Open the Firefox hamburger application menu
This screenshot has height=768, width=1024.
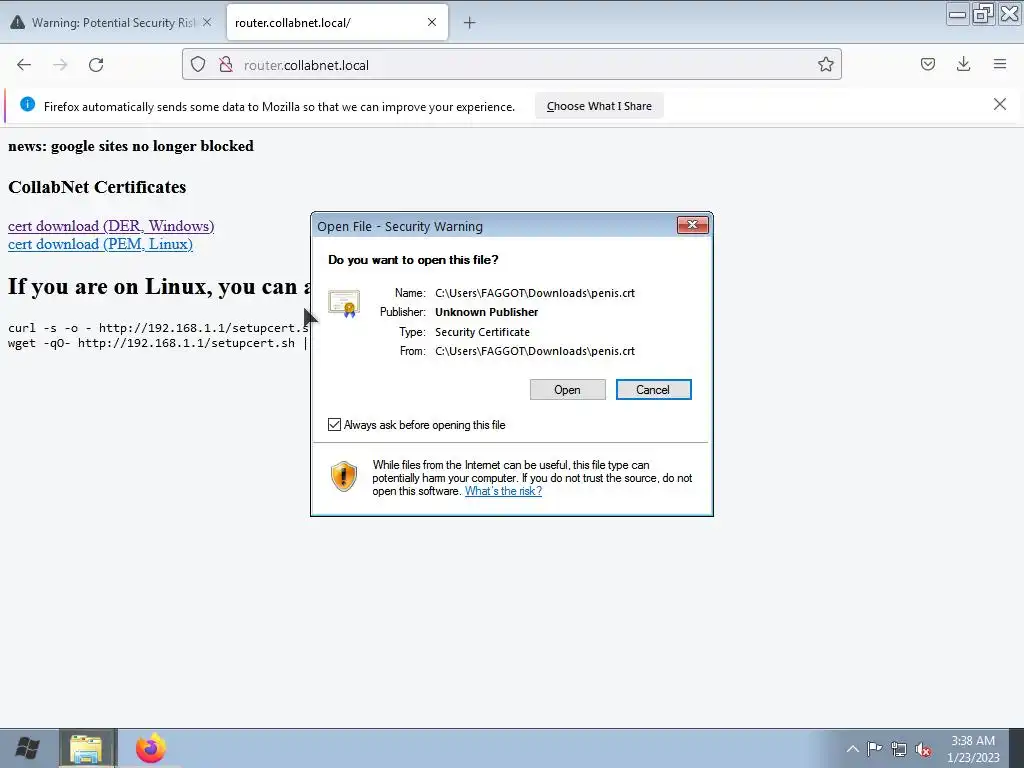pyautogui.click(x=1000, y=64)
